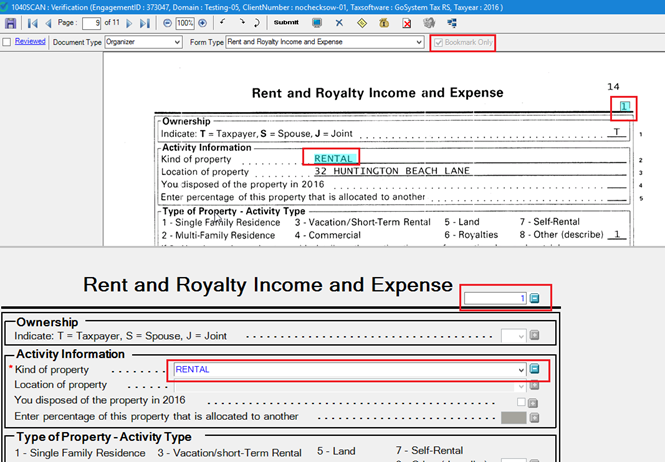Go to the previous page
This screenshot has width=665, height=462.
[47, 22]
